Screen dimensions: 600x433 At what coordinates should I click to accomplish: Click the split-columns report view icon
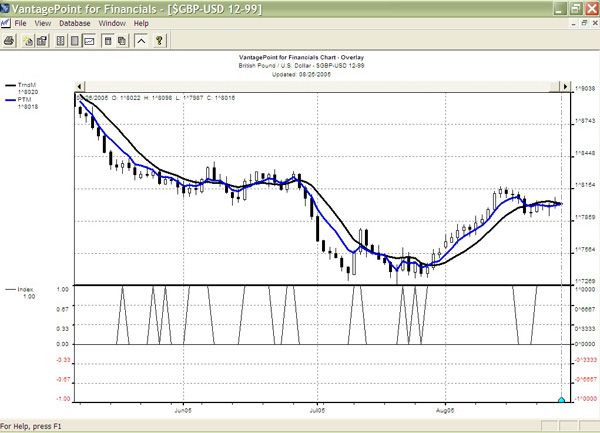[60, 41]
